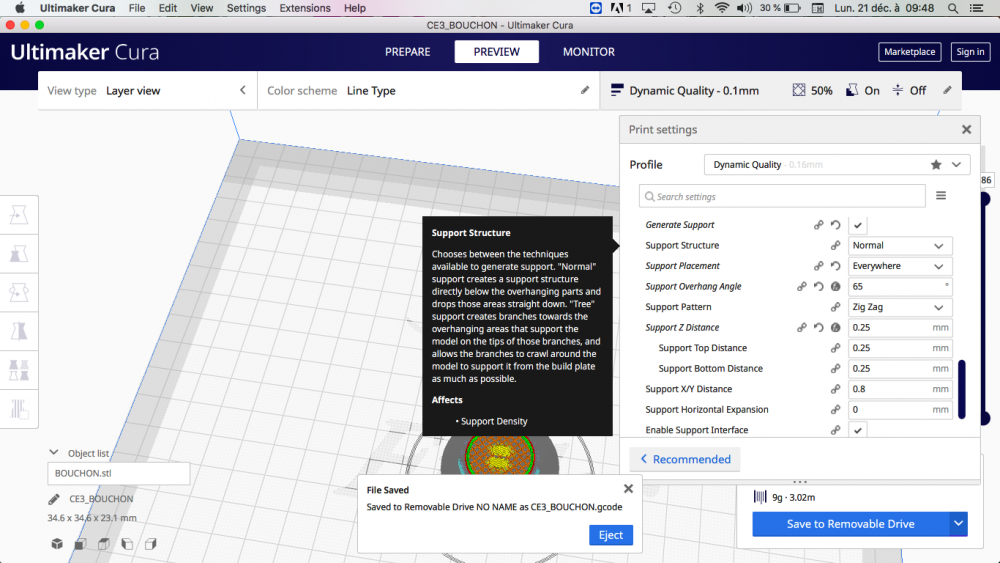Click the Marketplace button

[x=909, y=52]
